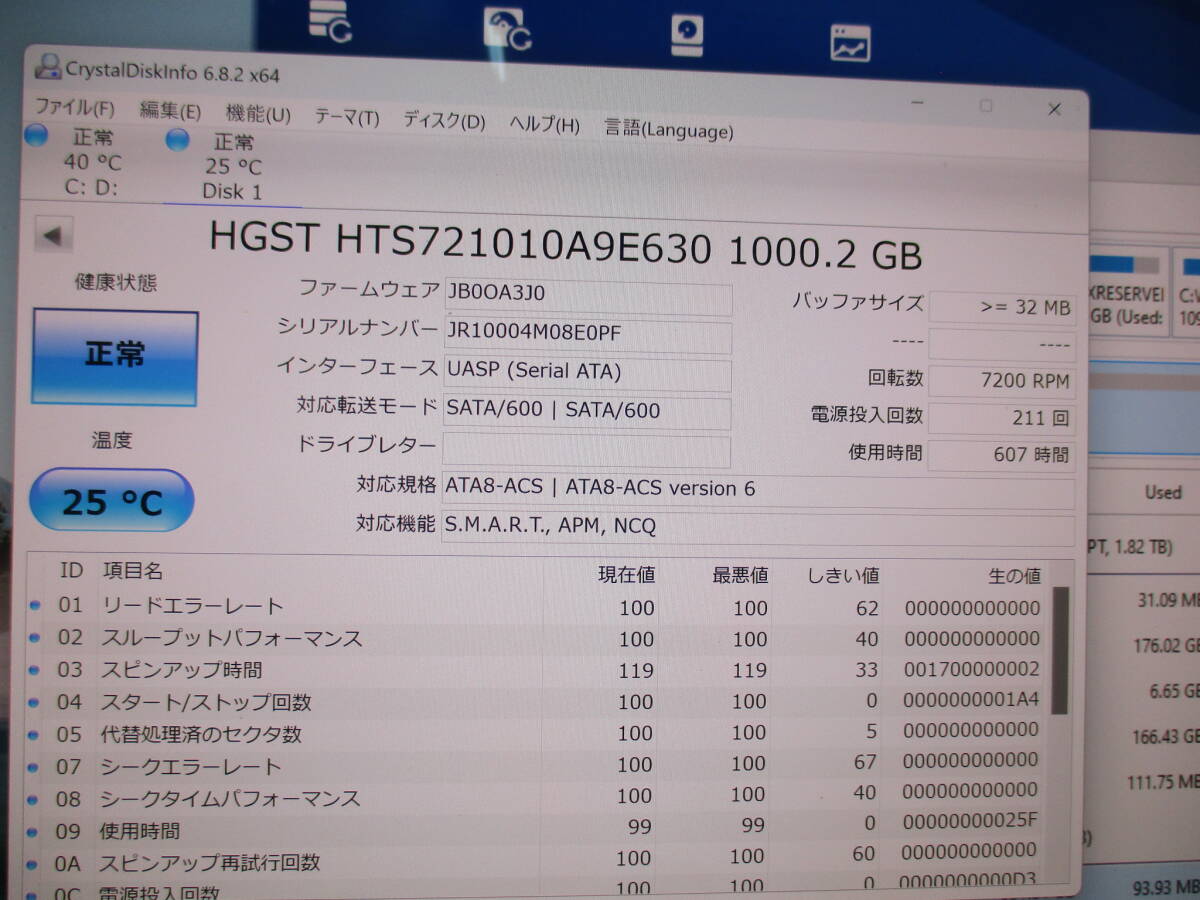
Task: Click status dot for 04 スタート/ストップ回数 row
Action: point(35,702)
